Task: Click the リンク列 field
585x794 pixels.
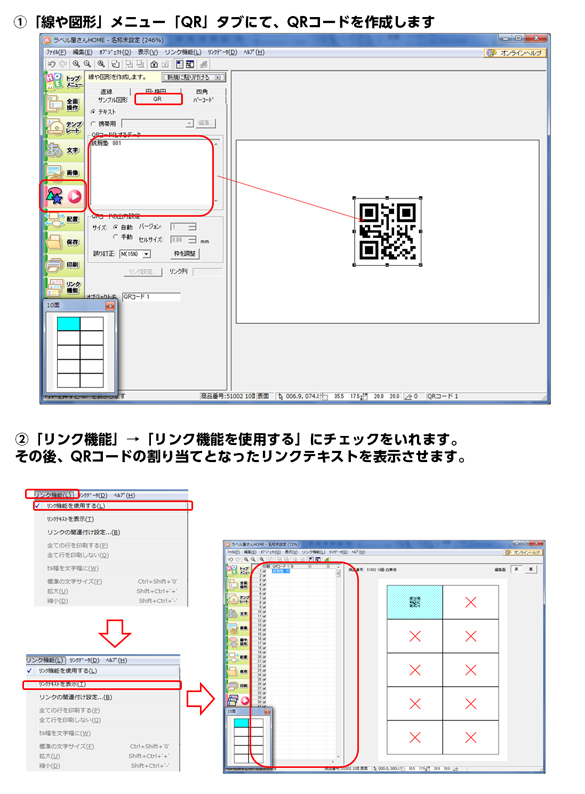Action: [x=208, y=272]
